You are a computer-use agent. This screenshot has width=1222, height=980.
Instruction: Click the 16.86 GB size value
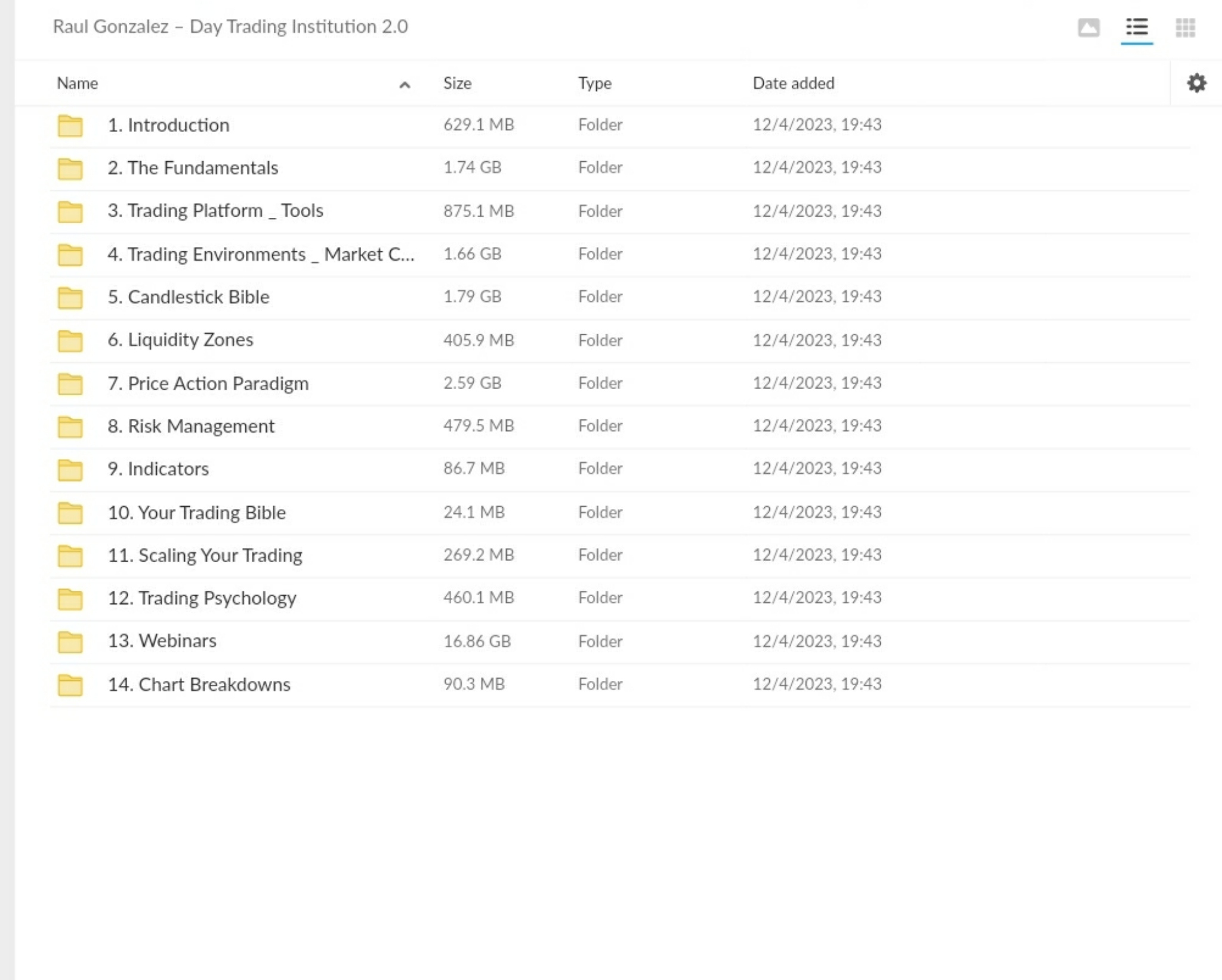pyautogui.click(x=477, y=641)
